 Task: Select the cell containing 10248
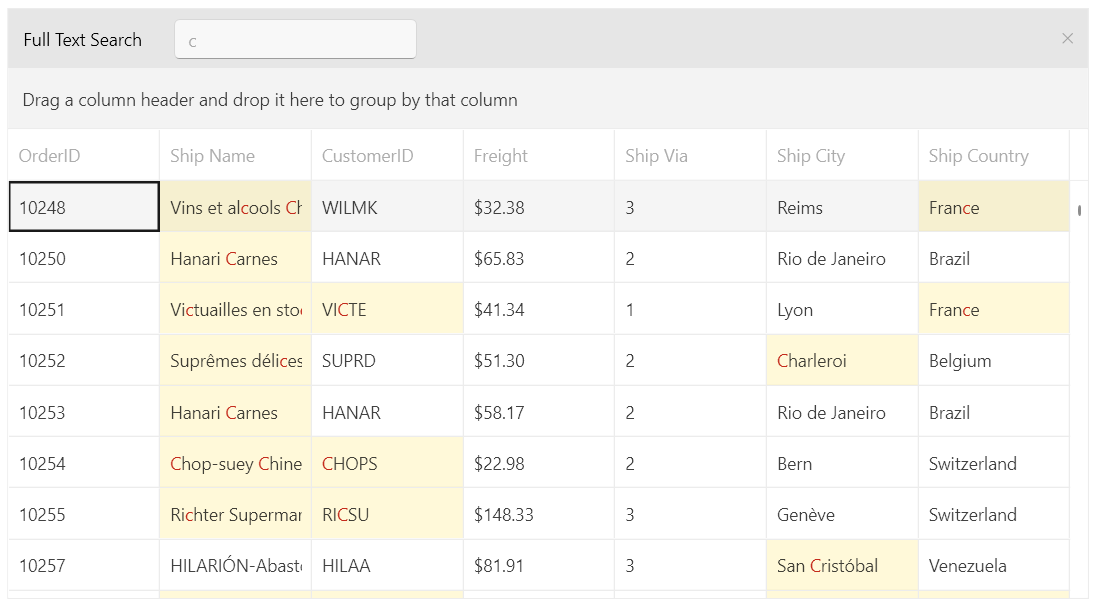point(83,207)
